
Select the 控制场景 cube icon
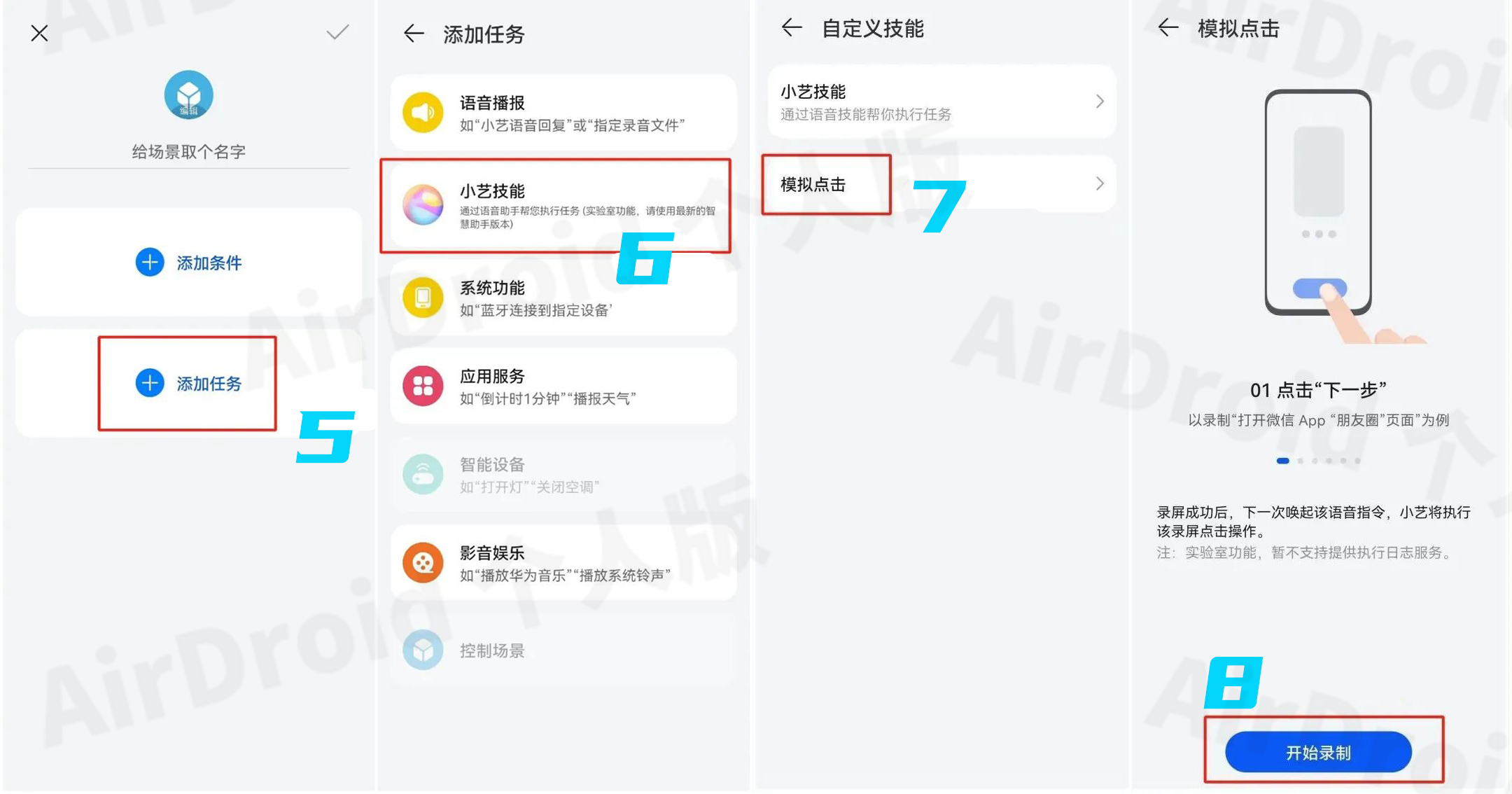point(423,650)
